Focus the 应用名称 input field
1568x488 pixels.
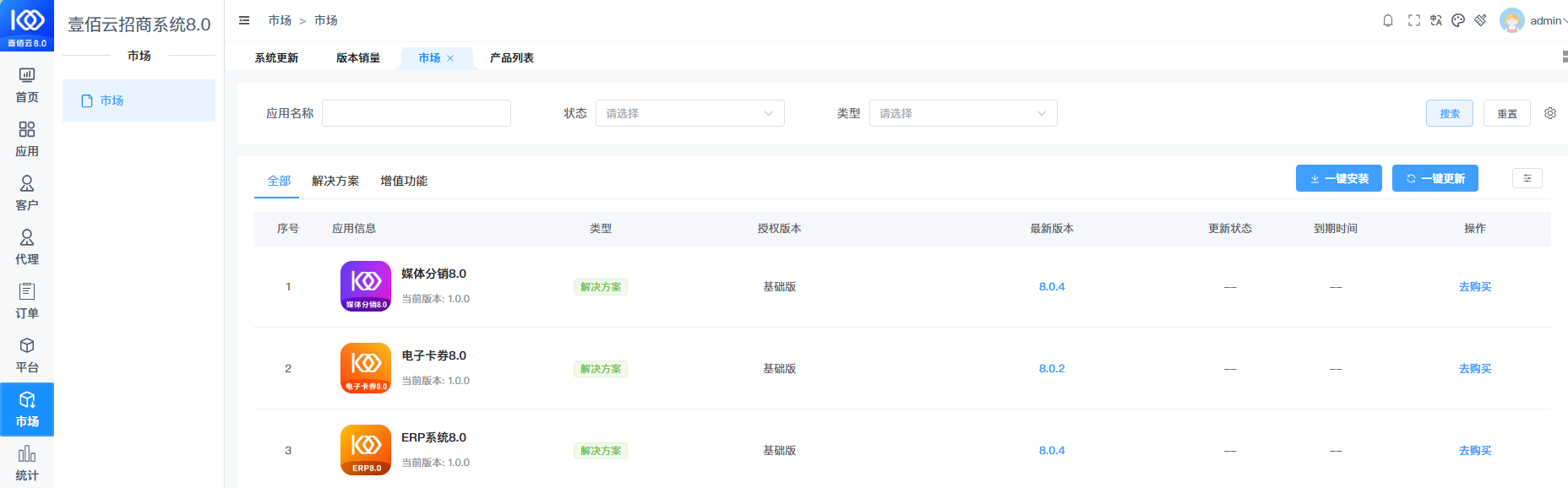click(416, 113)
